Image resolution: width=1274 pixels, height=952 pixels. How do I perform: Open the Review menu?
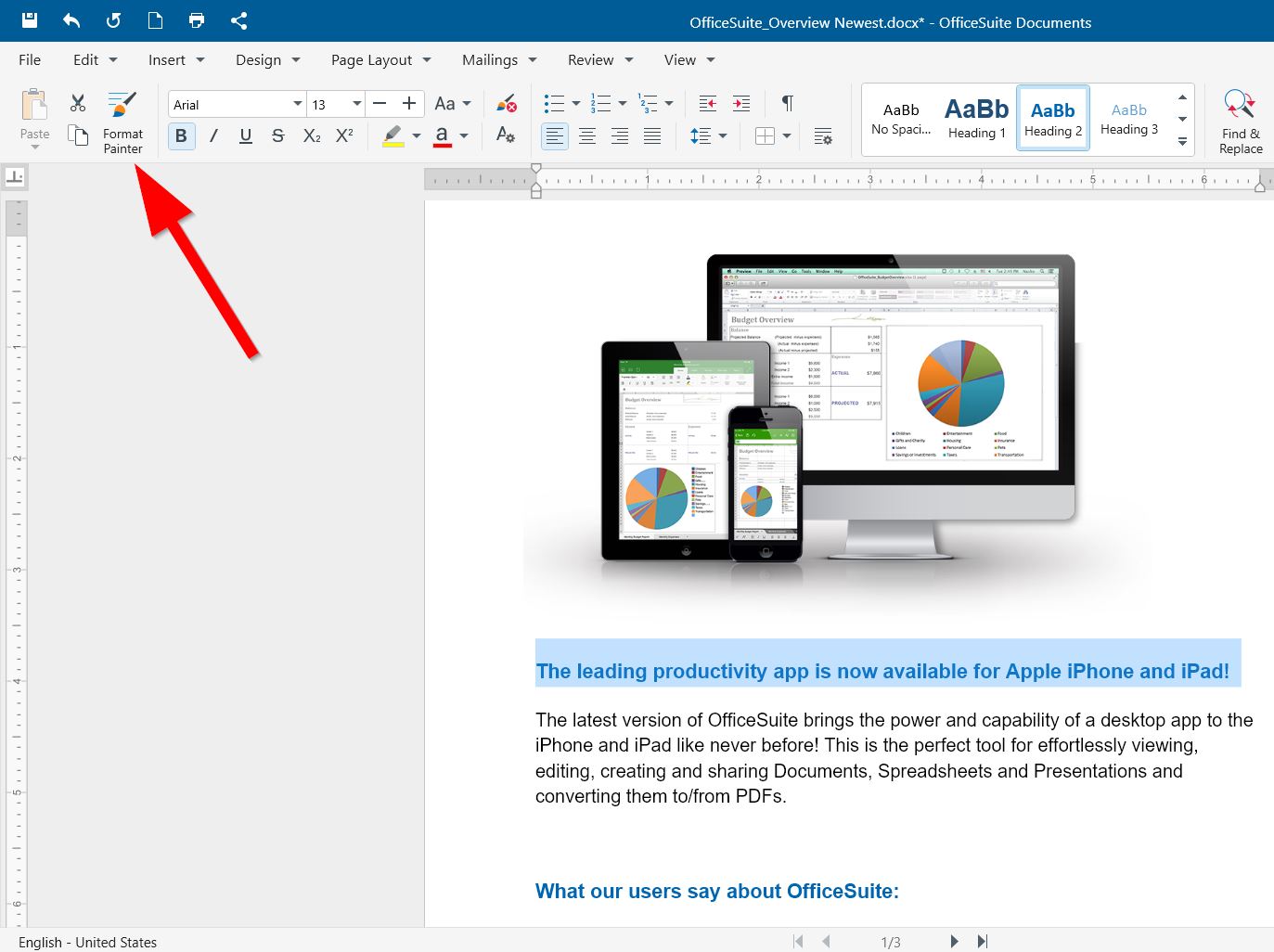point(600,59)
